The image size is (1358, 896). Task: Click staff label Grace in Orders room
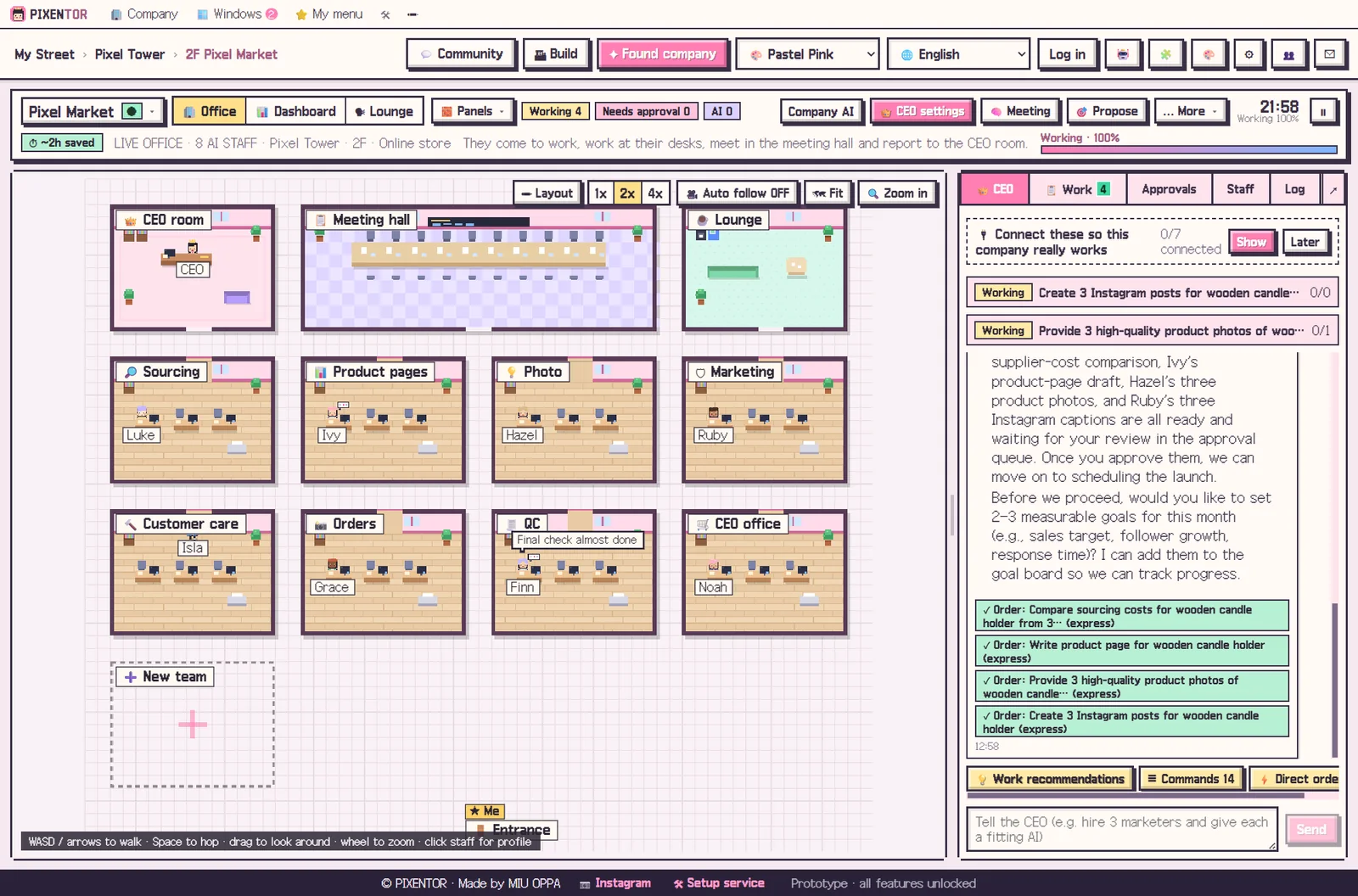(x=331, y=587)
